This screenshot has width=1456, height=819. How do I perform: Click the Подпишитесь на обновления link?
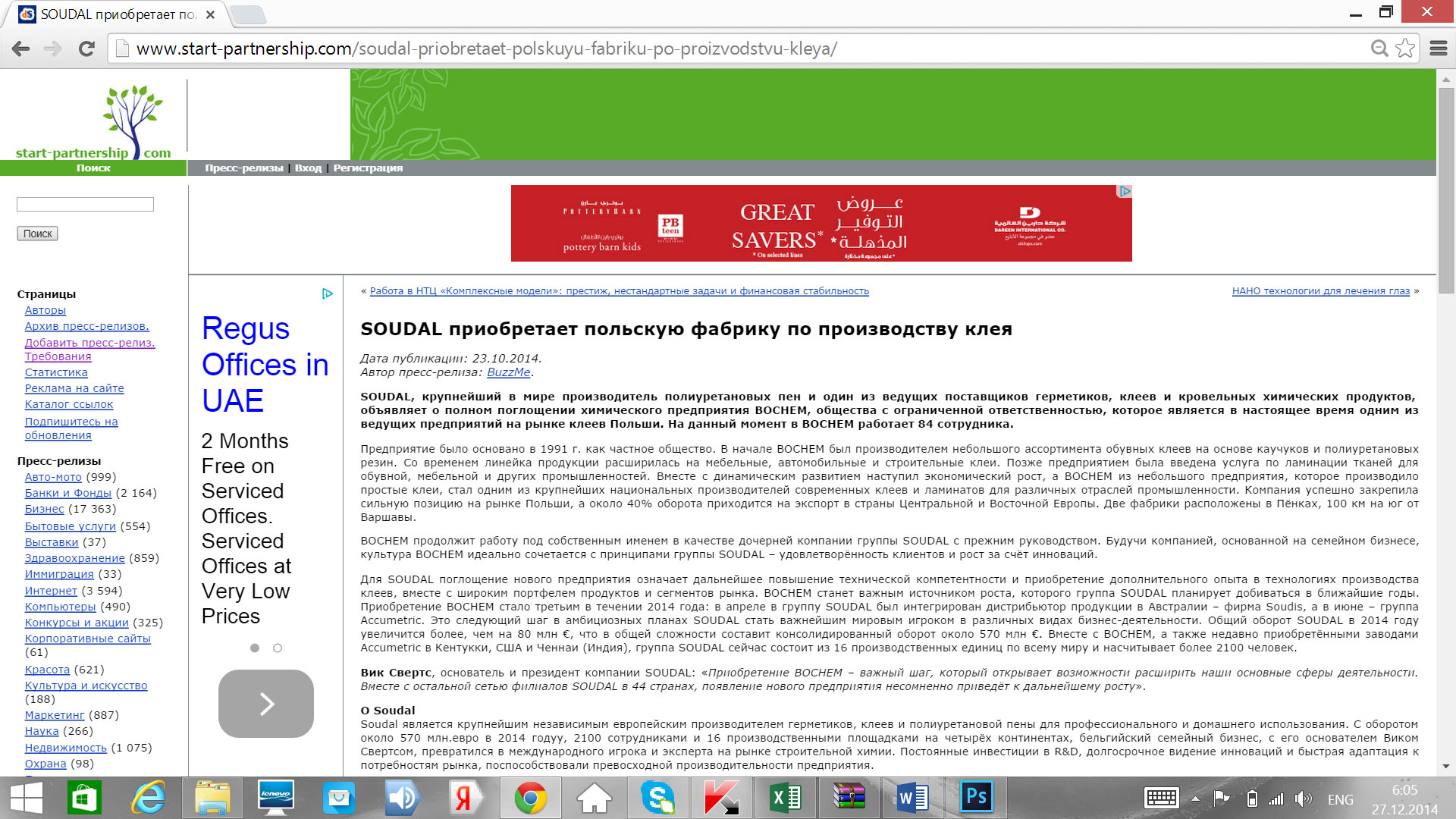pyautogui.click(x=71, y=428)
